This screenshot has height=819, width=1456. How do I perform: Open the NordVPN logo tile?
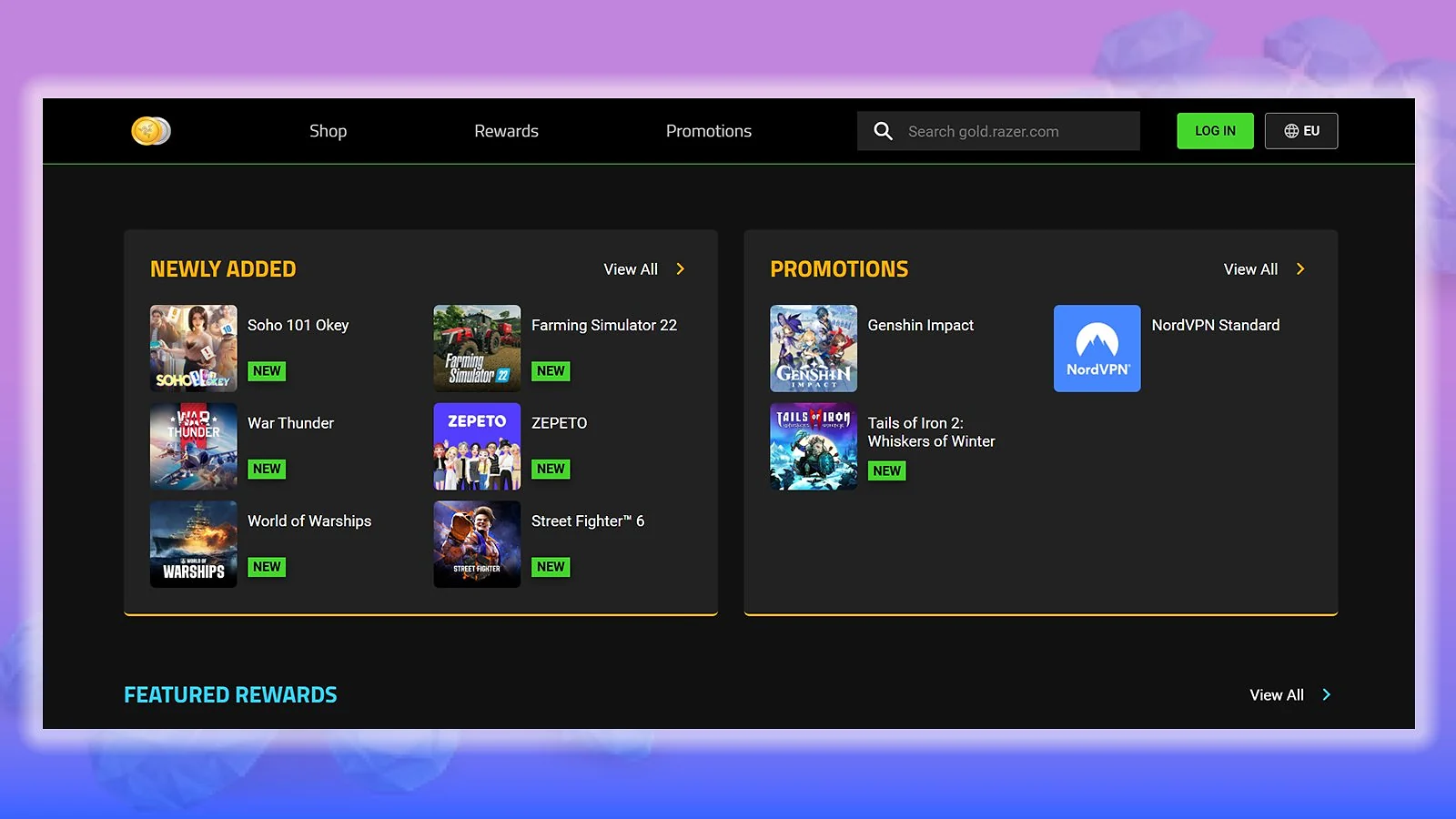coord(1097,349)
